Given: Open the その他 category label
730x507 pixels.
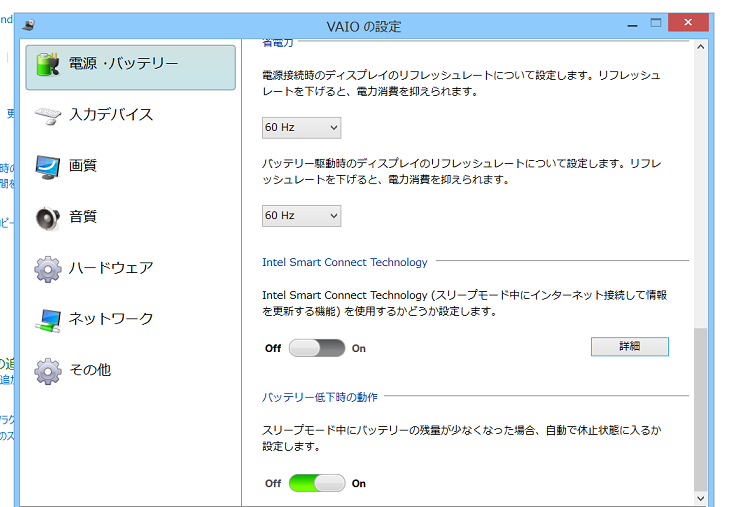Looking at the screenshot, I should pyautogui.click(x=90, y=370).
